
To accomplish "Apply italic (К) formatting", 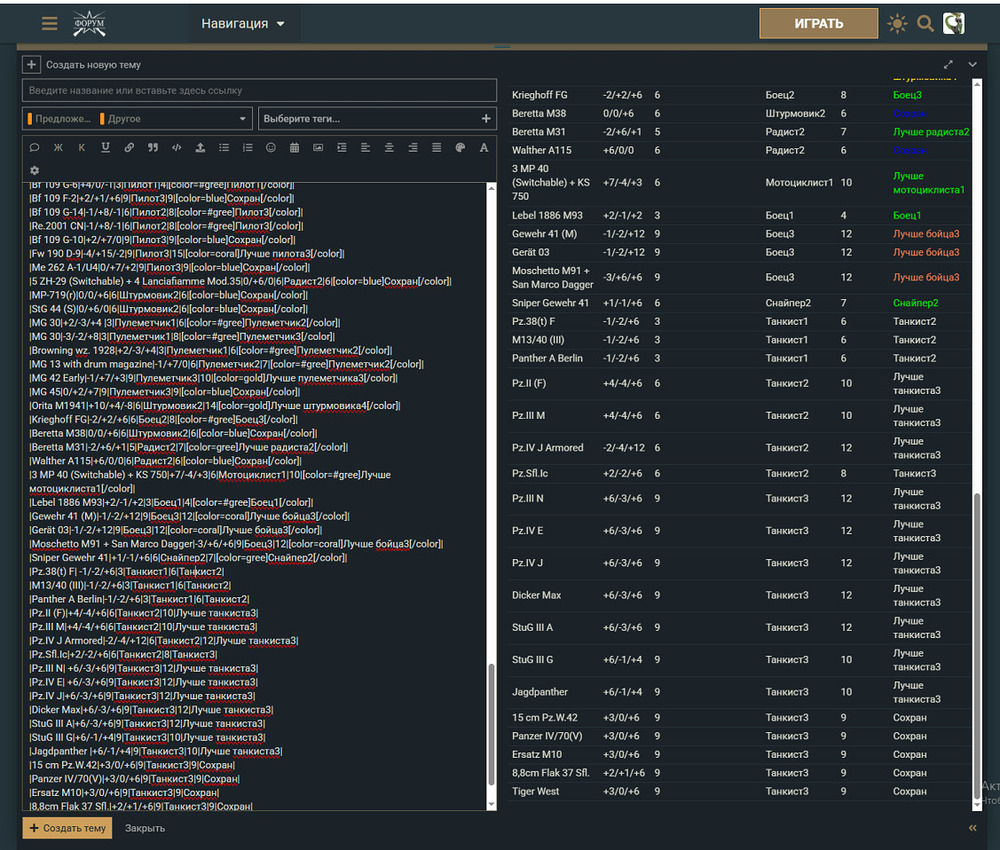I will (x=82, y=148).
